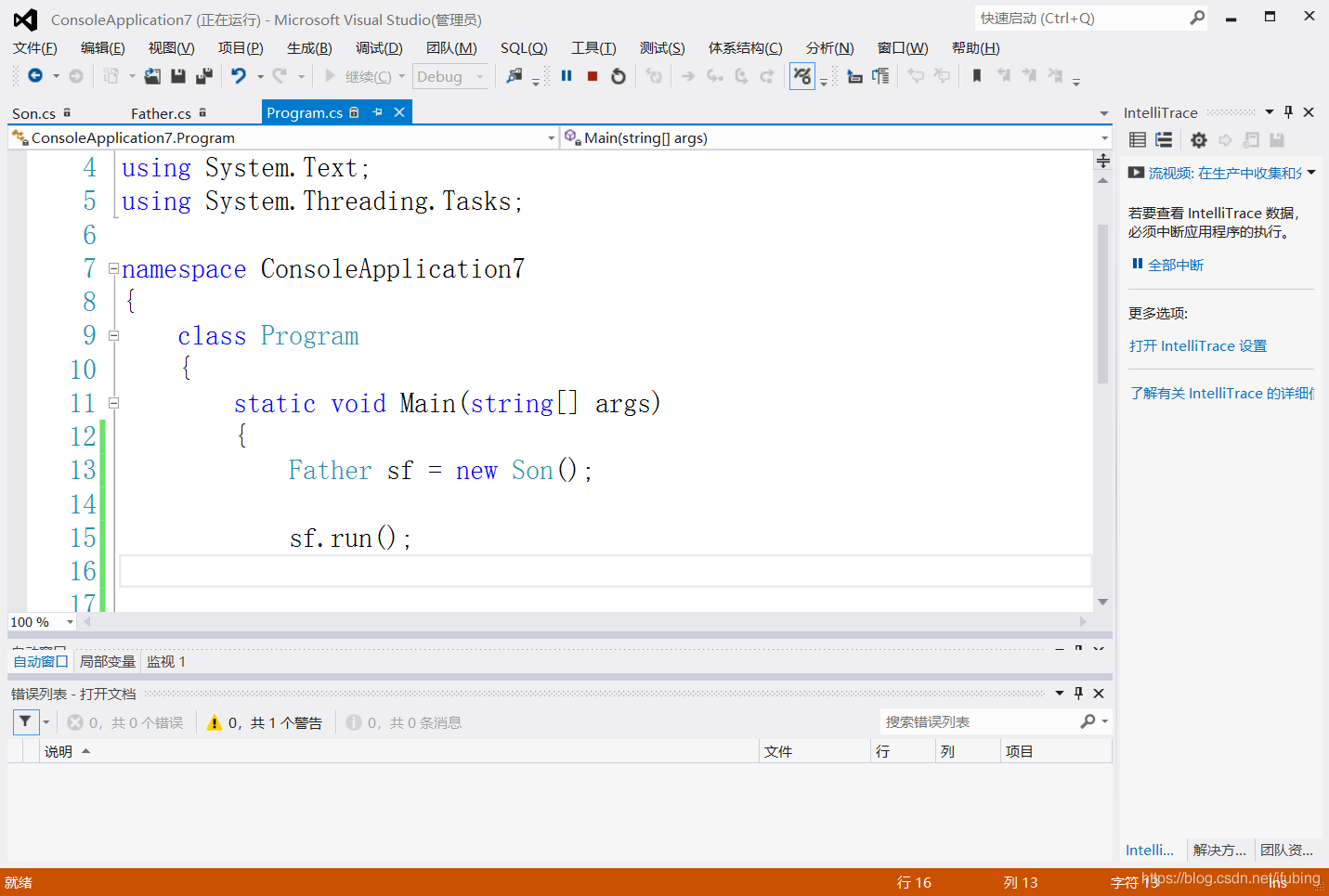This screenshot has height=896, width=1329.
Task: Open IntelliTrace calls view icon
Action: (x=1164, y=140)
